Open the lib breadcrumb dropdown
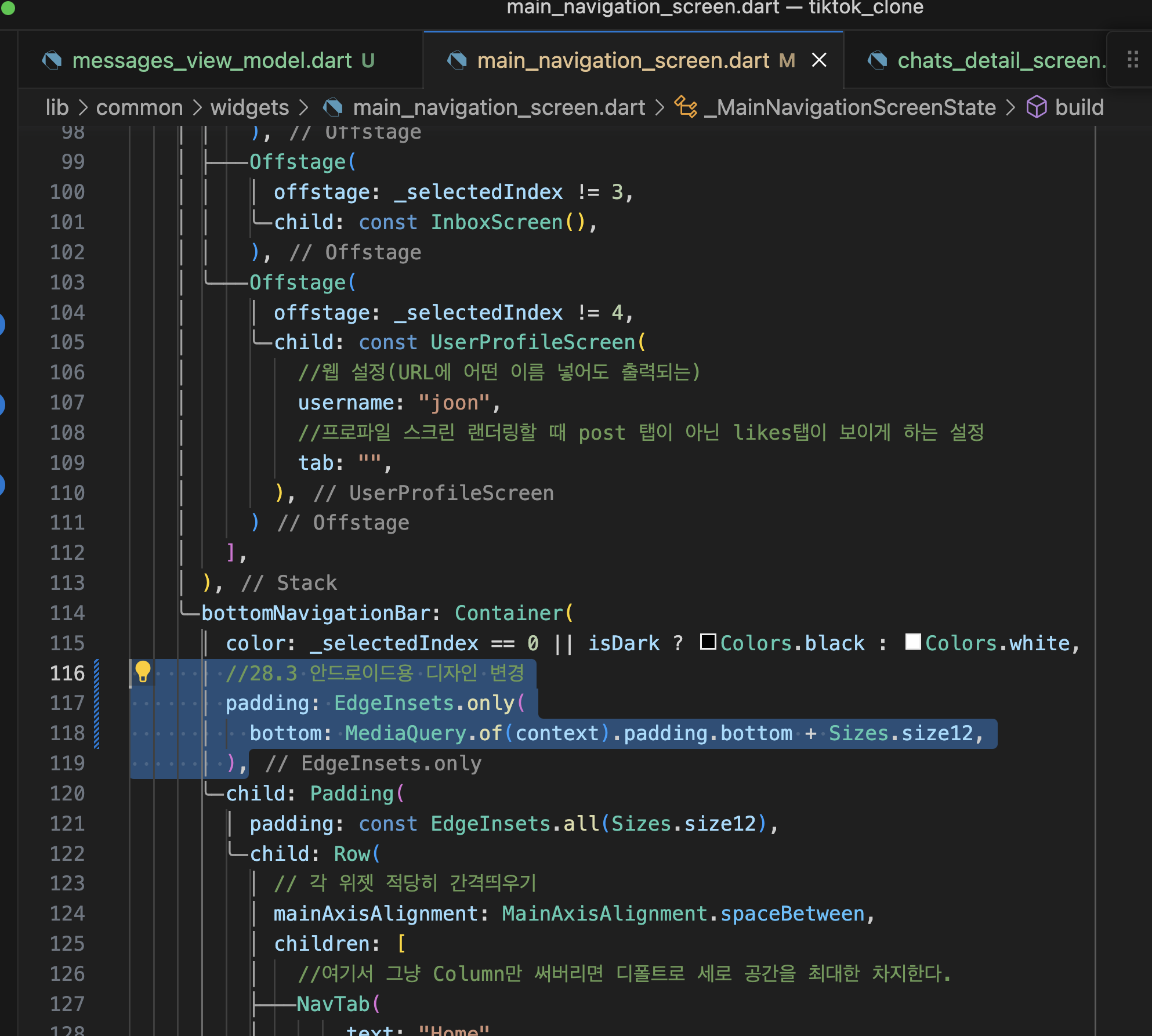The image size is (1152, 1036). click(x=57, y=107)
